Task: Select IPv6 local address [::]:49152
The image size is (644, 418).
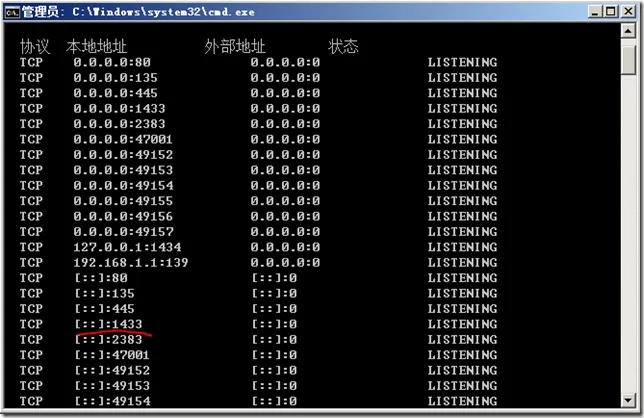Action: [112, 370]
